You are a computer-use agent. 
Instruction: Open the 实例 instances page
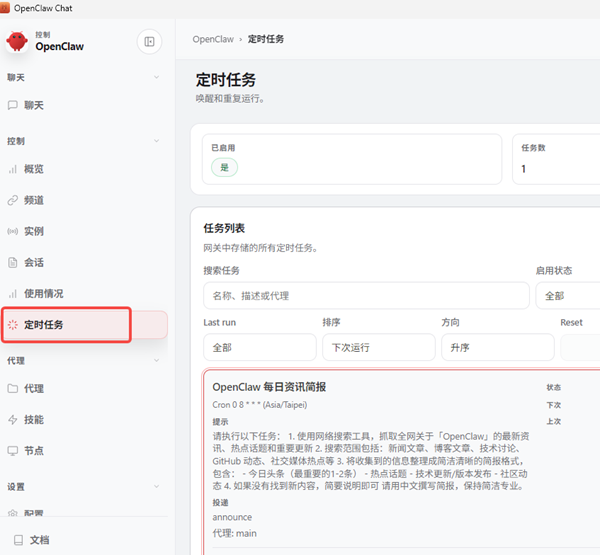pos(34,231)
